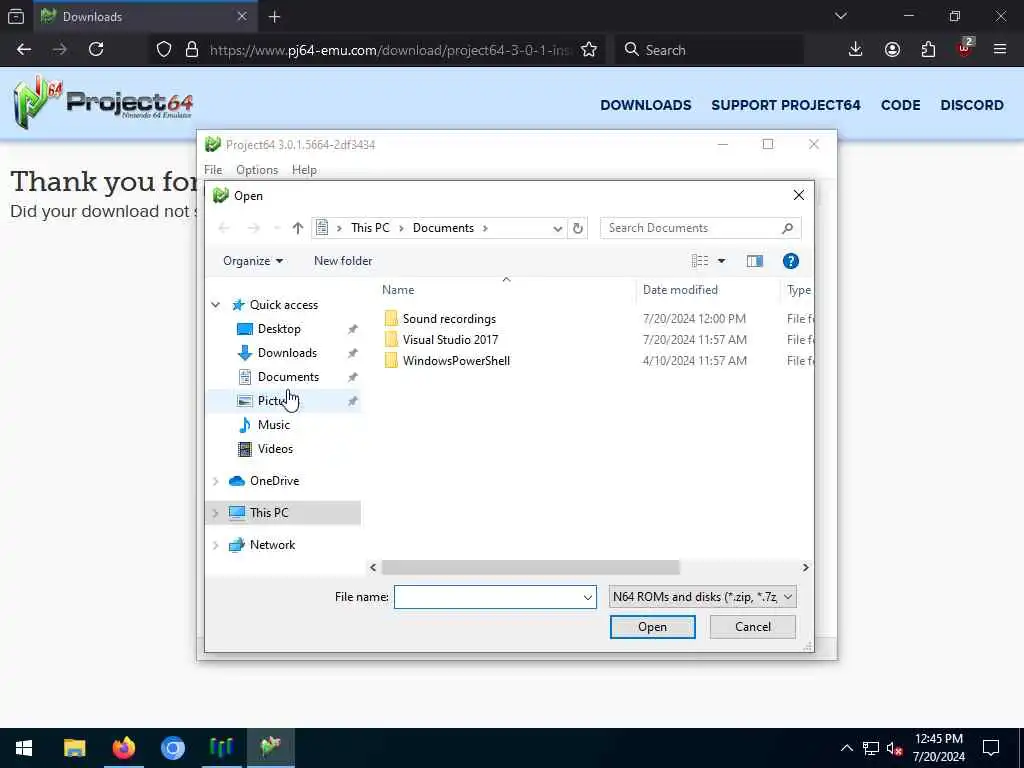Expand the OneDrive tree node

(x=216, y=481)
